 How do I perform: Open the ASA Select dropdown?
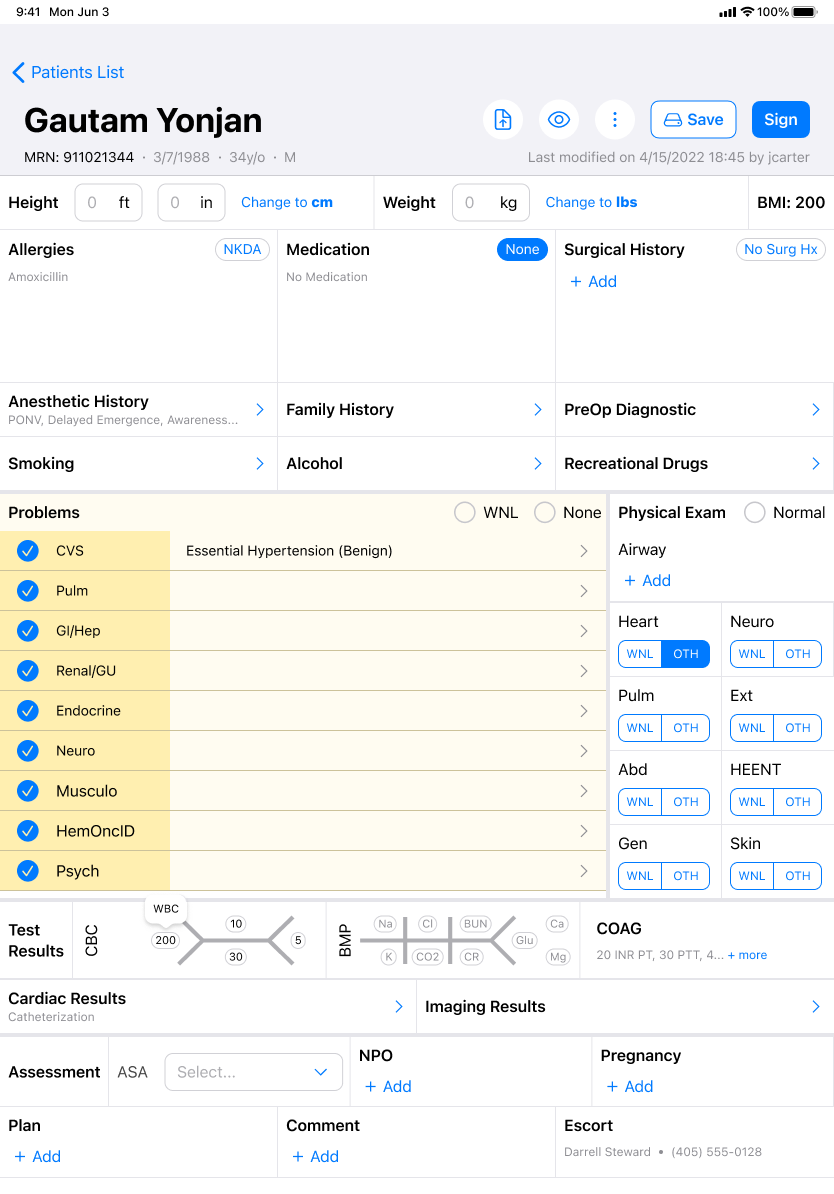[x=253, y=1072]
